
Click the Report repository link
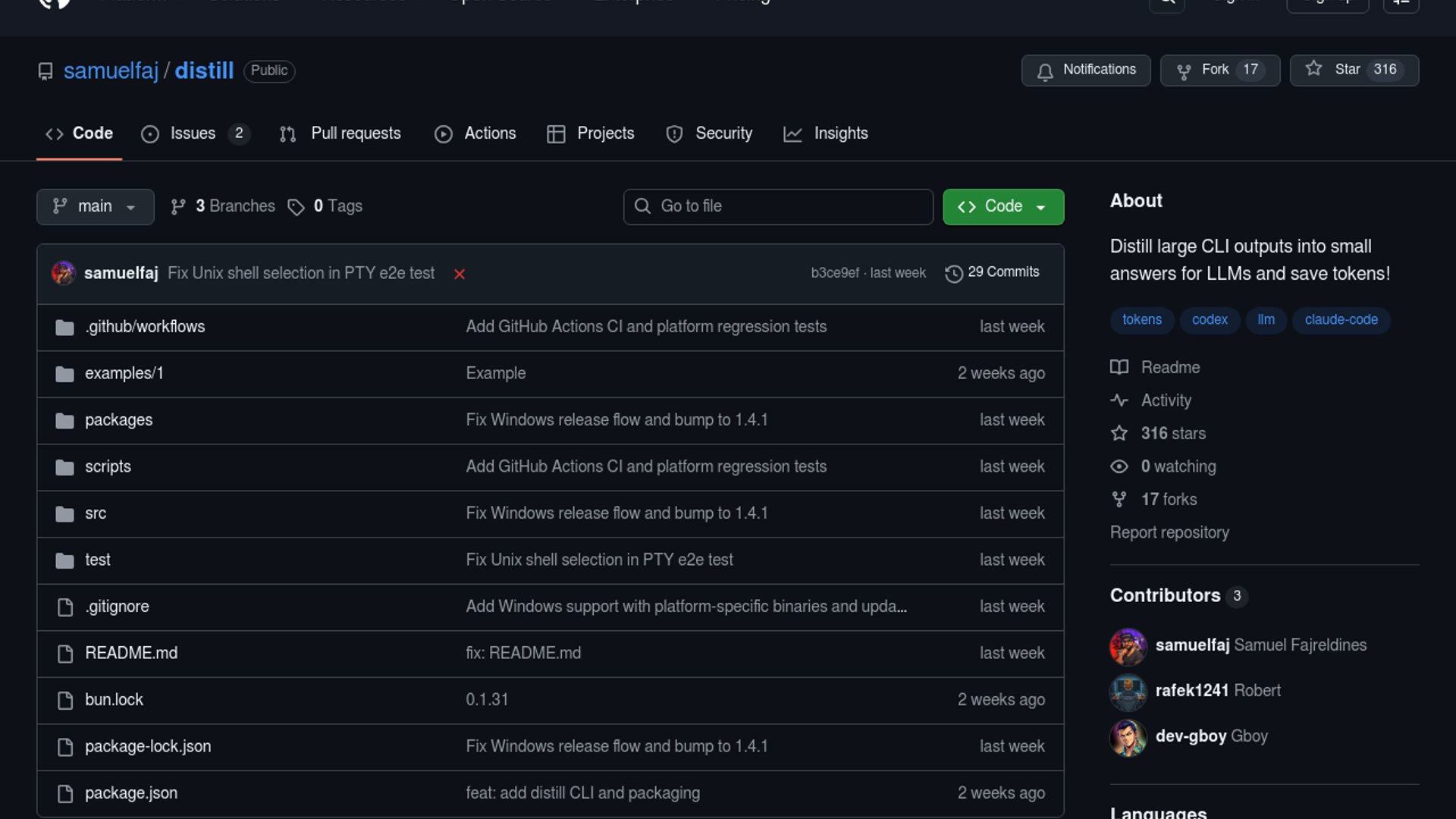[x=1169, y=532]
